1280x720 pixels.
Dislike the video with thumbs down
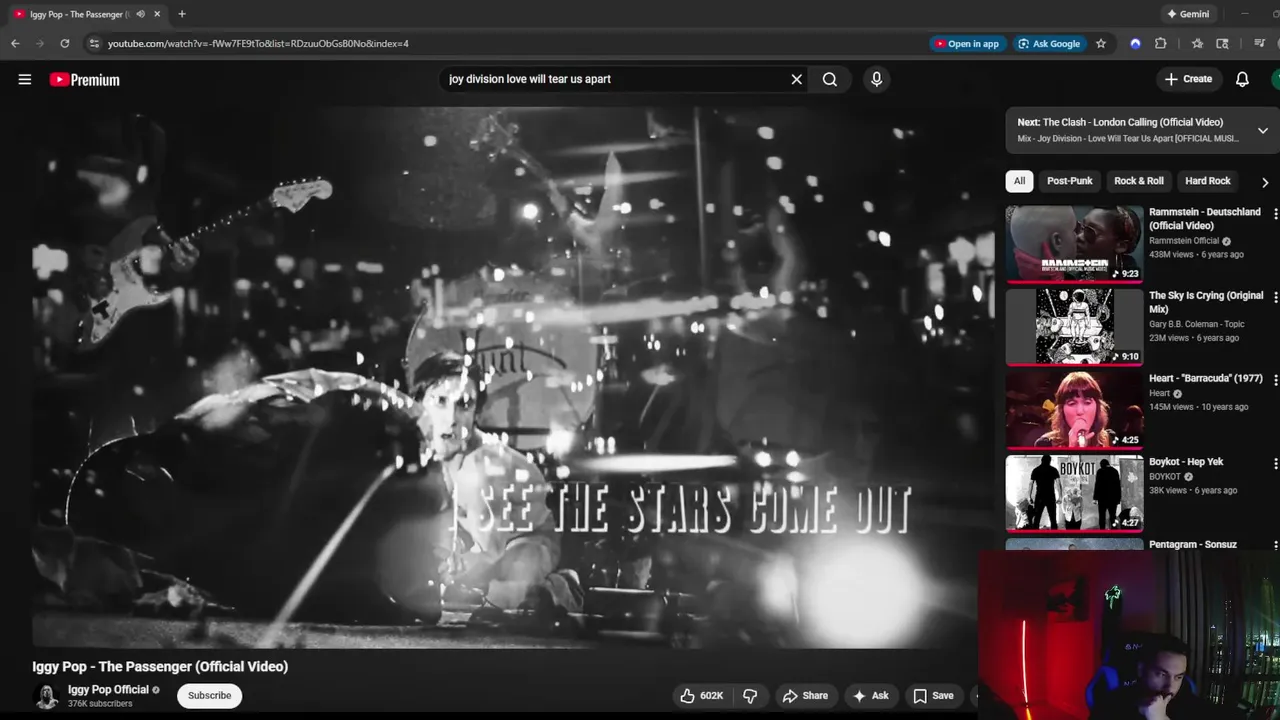click(750, 696)
